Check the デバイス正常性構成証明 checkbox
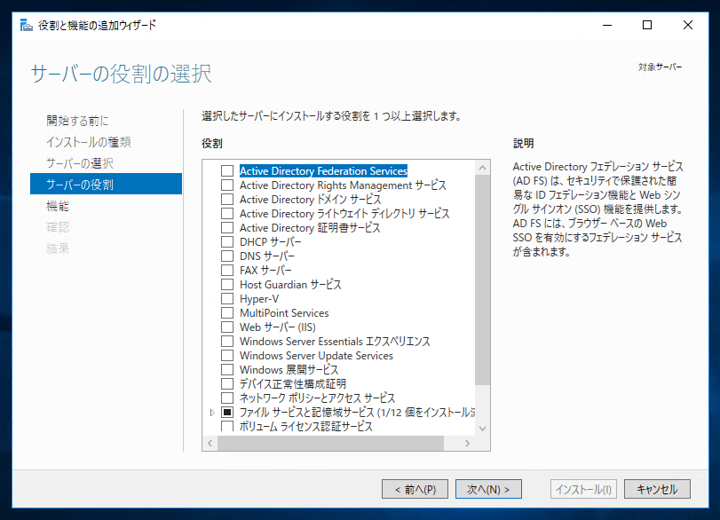The height and width of the screenshot is (520, 720). click(x=227, y=384)
